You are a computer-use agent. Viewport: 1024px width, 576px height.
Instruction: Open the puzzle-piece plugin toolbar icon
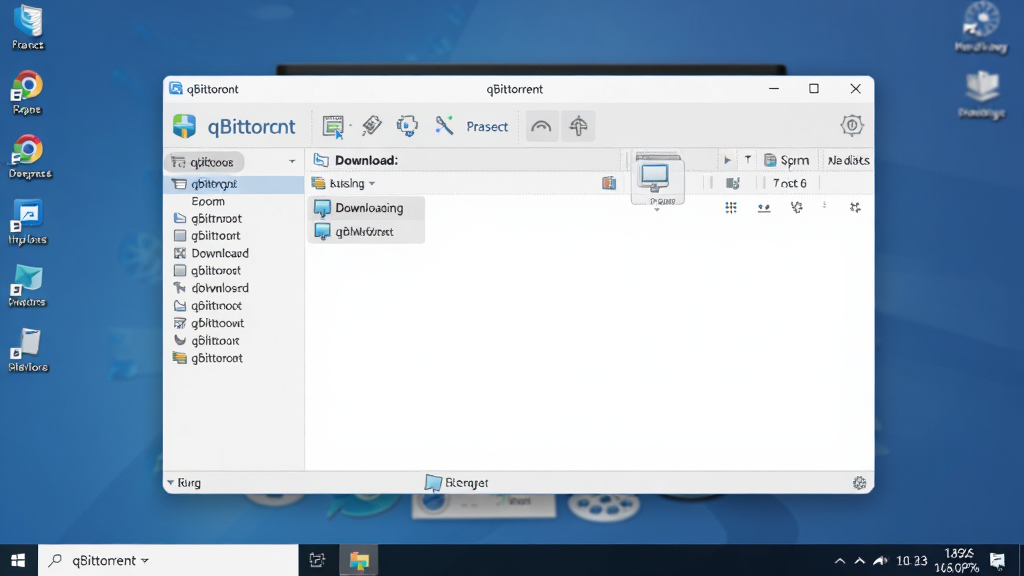click(407, 125)
